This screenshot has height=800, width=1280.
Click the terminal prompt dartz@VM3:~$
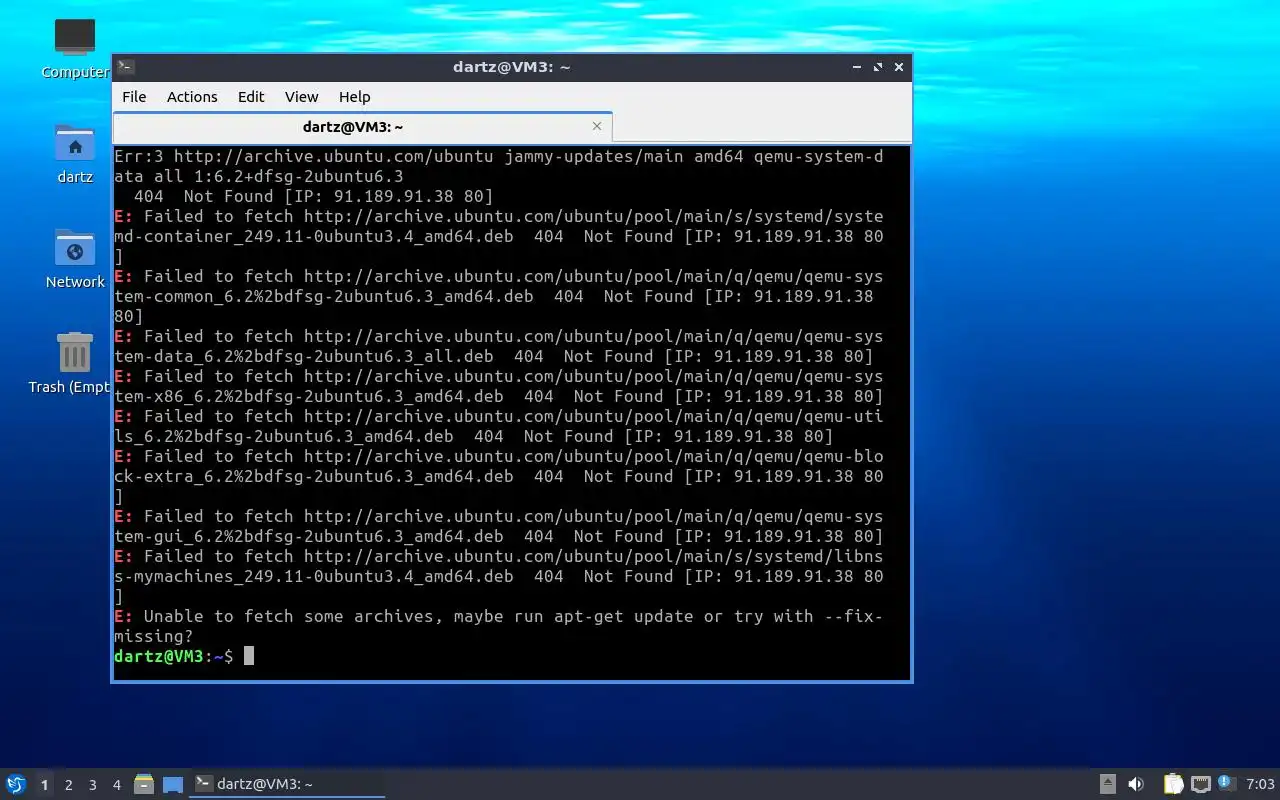[x=174, y=656]
